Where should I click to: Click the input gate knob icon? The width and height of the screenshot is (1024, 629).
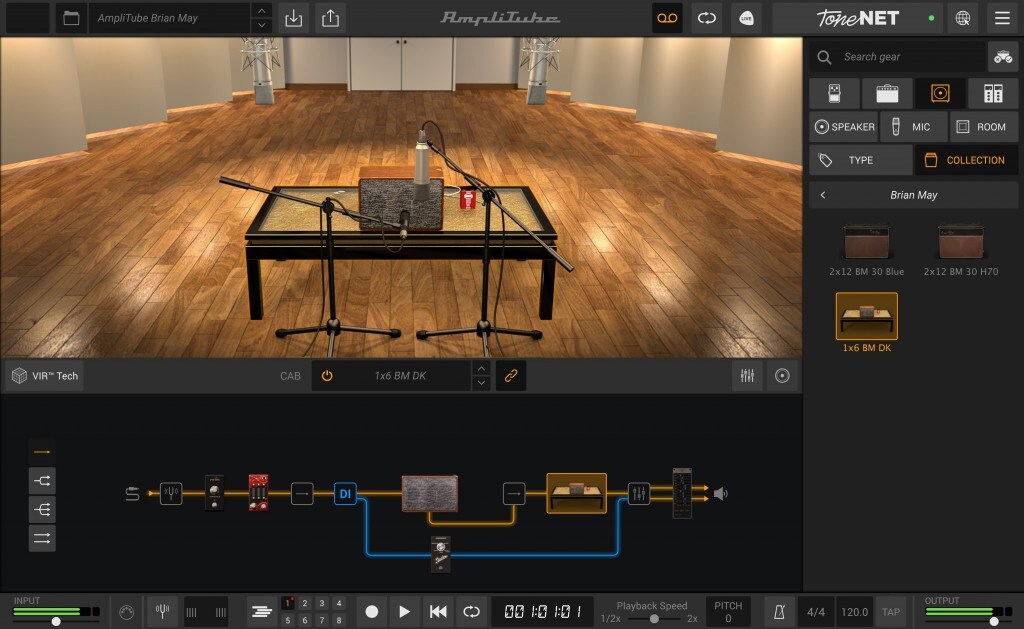127,612
